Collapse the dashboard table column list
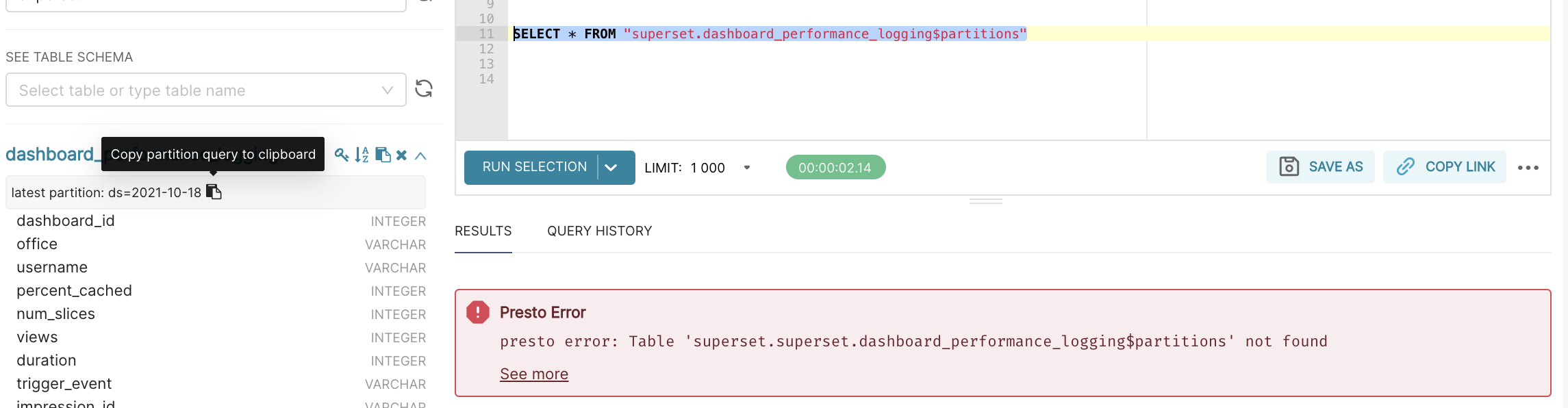 coord(420,155)
